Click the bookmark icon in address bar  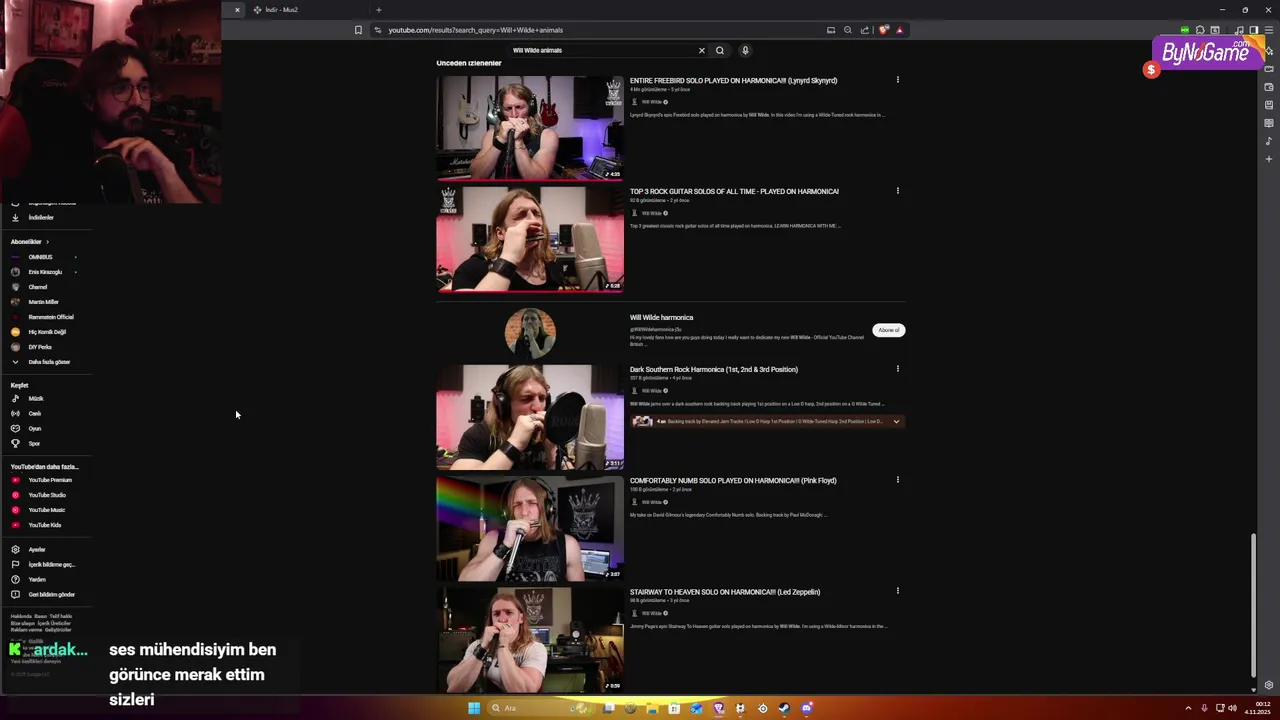tap(358, 30)
